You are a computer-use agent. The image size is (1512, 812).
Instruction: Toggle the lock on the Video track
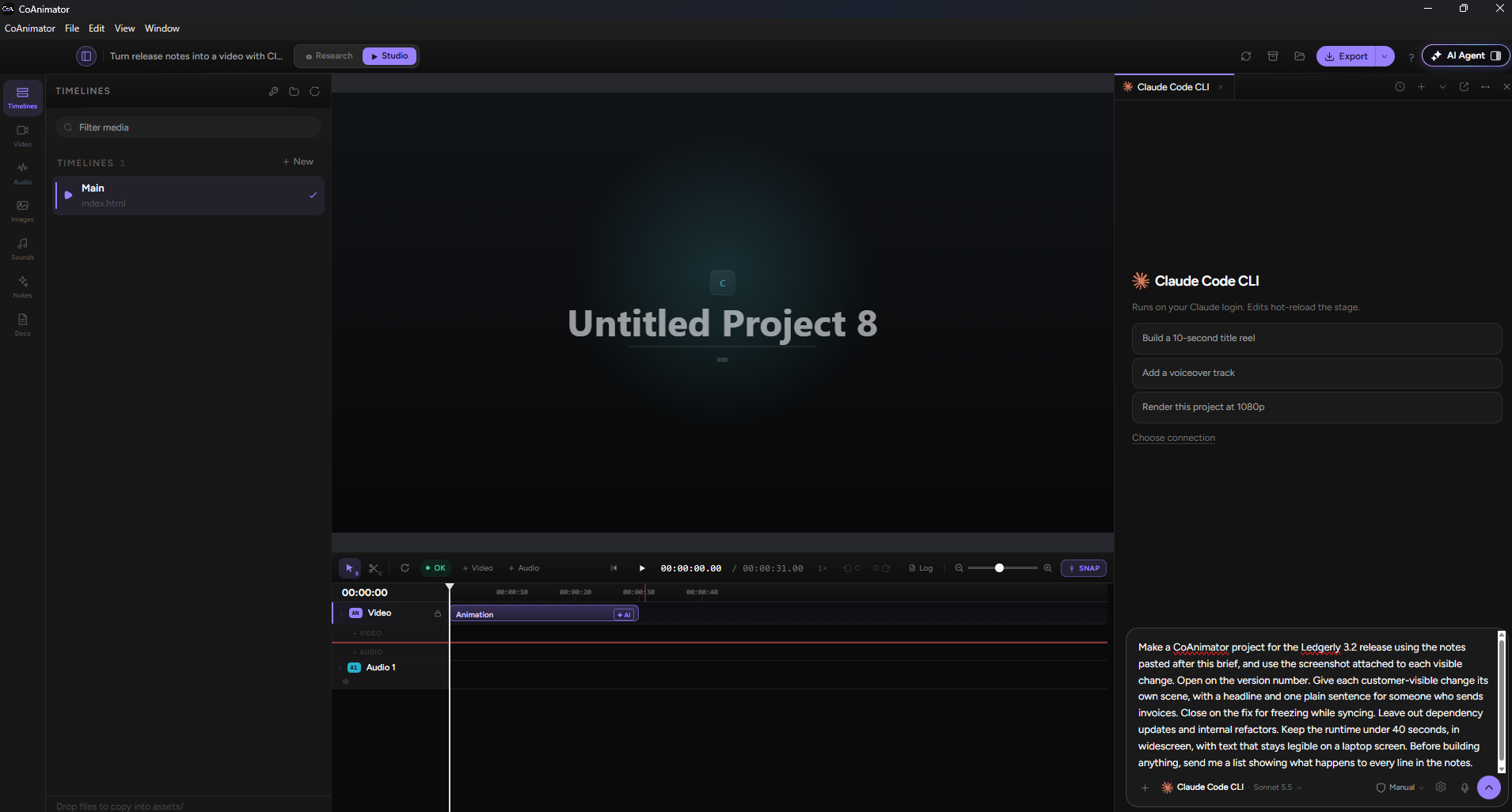point(437,613)
